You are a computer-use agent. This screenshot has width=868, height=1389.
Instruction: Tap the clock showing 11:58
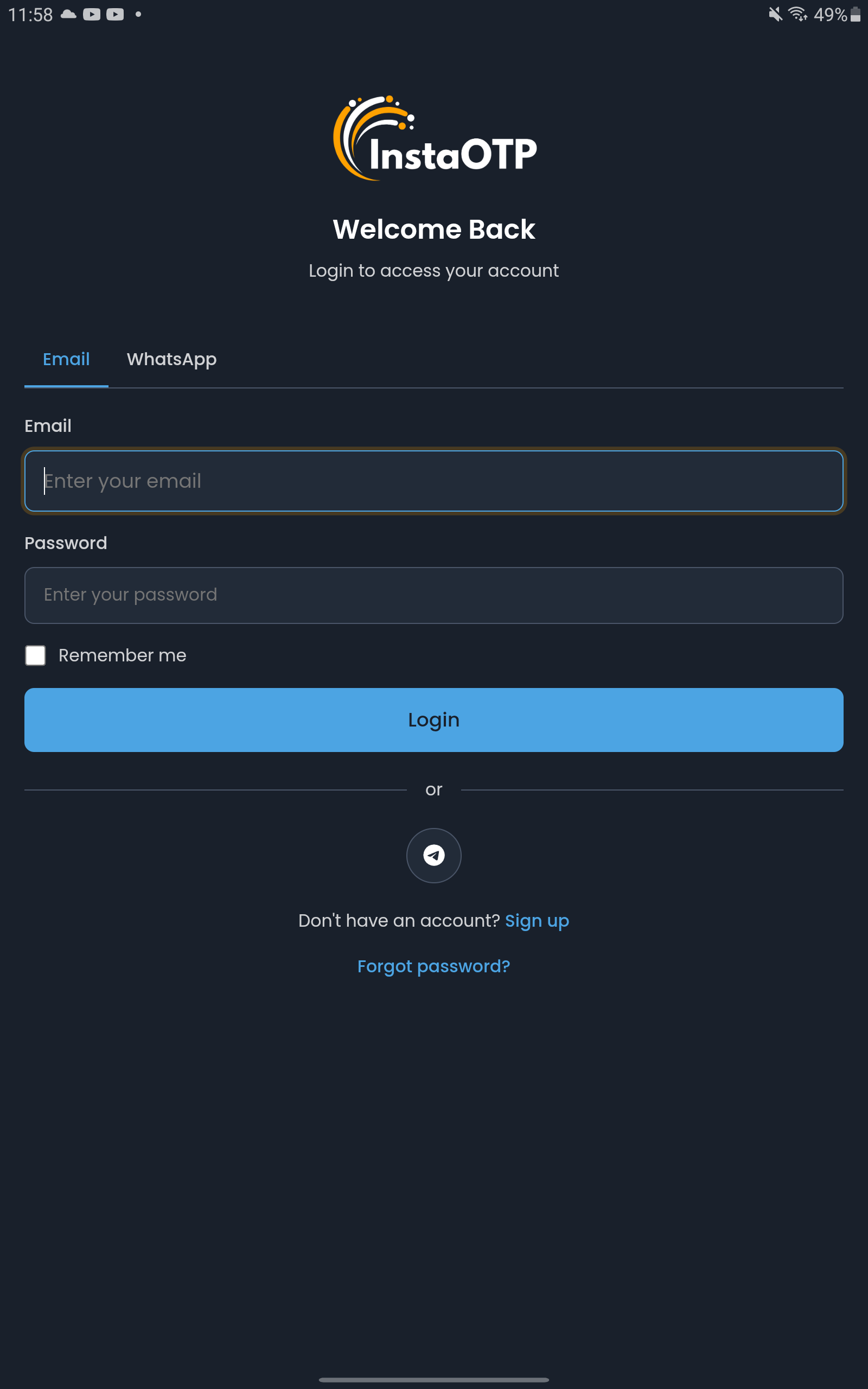tap(30, 14)
